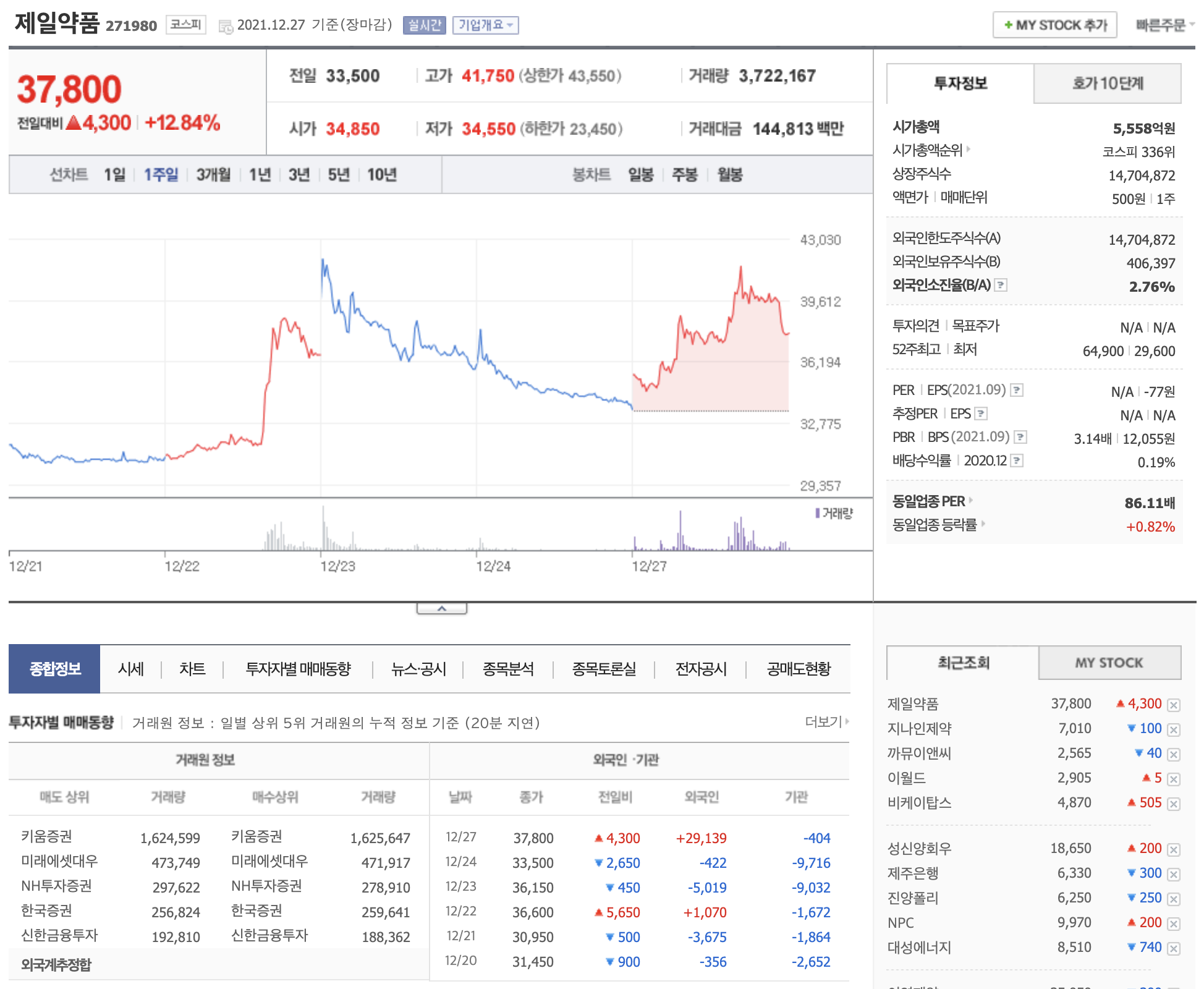Remove 지나인제약 from recently viewed list

click(x=1174, y=729)
